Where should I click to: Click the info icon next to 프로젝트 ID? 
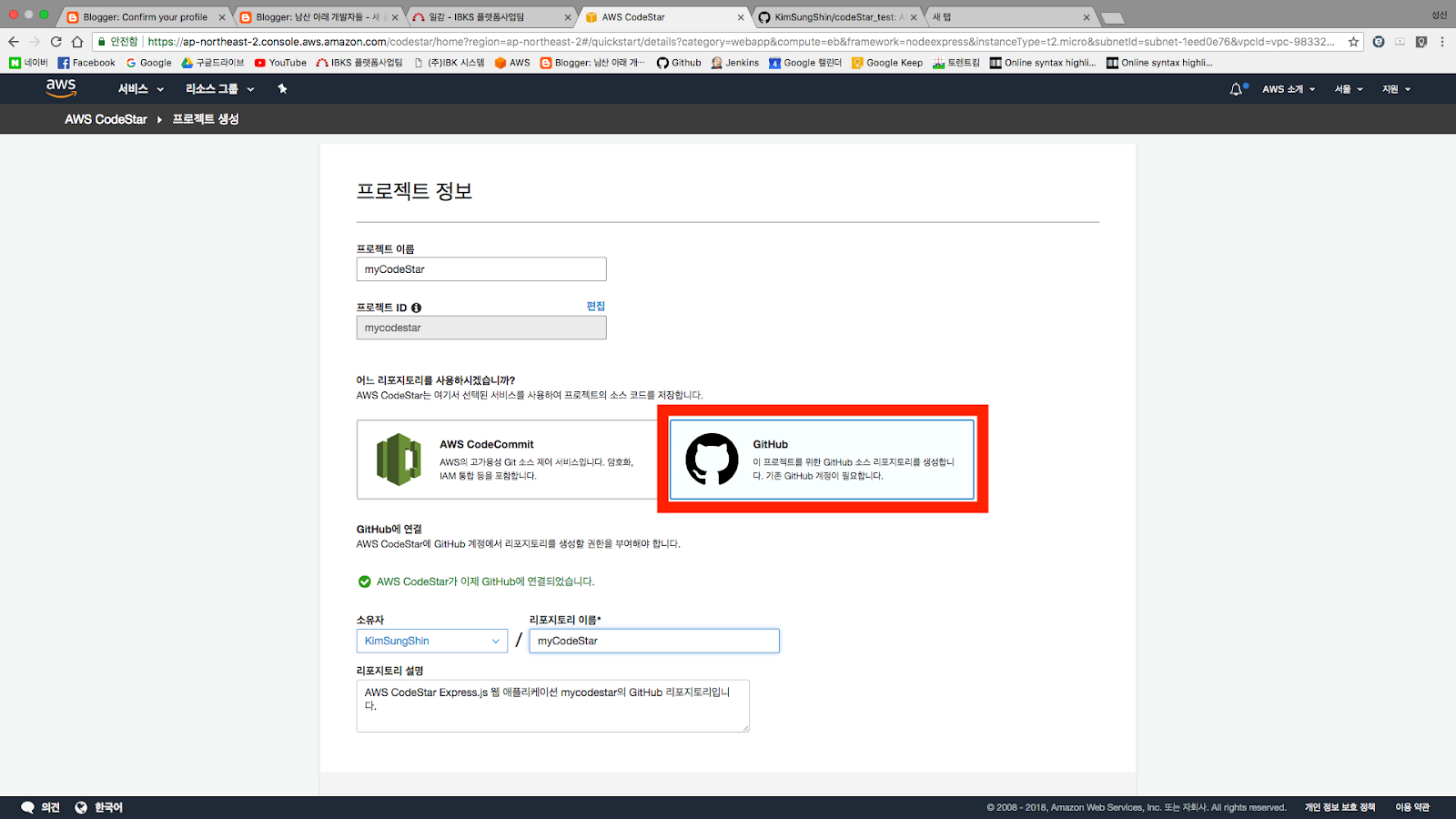(416, 308)
